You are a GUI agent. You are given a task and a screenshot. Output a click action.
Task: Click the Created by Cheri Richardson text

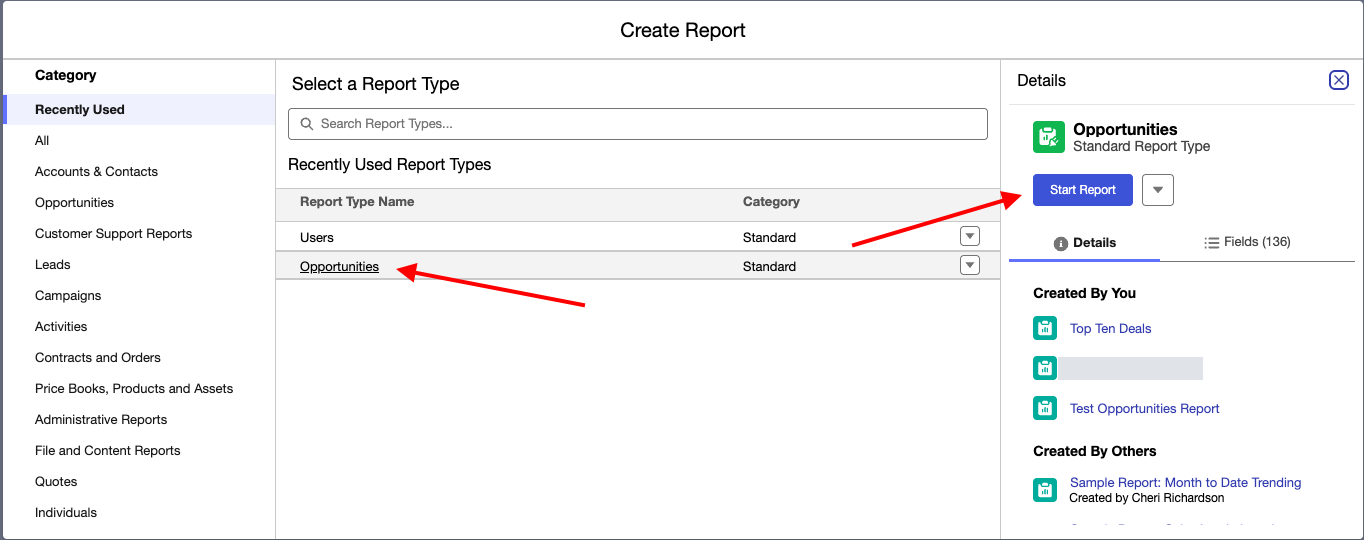coord(1146,498)
